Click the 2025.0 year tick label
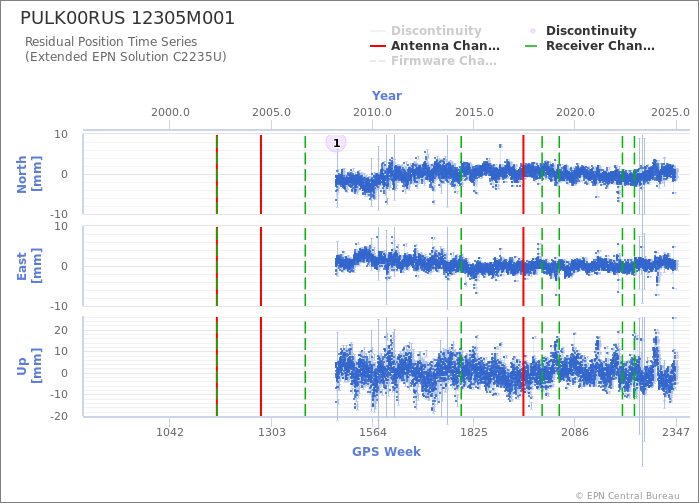This screenshot has height=504, width=700. click(671, 112)
